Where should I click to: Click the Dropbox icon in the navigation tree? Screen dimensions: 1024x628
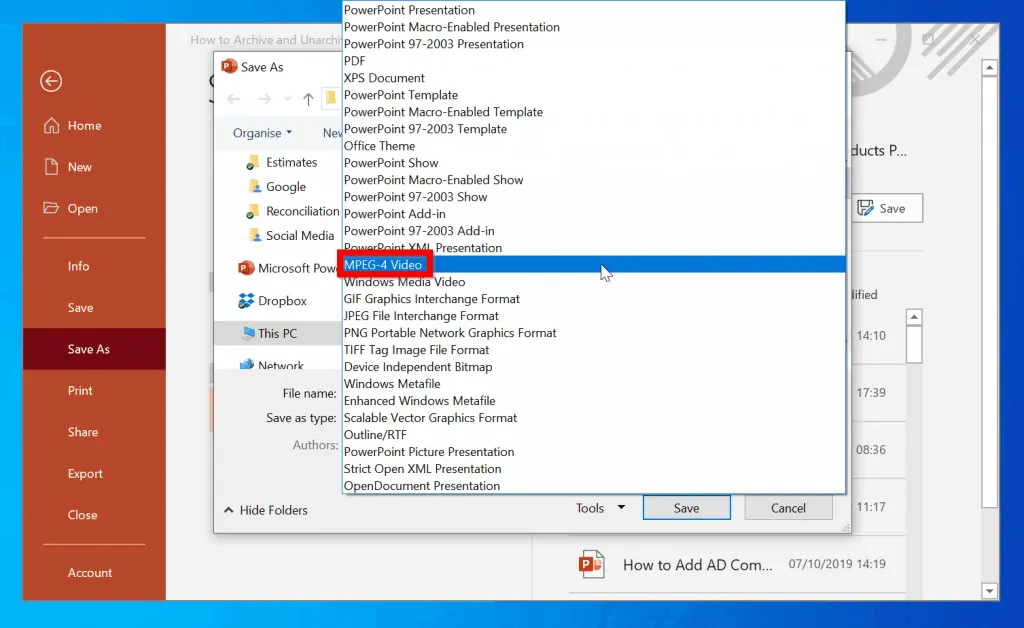click(x=246, y=300)
